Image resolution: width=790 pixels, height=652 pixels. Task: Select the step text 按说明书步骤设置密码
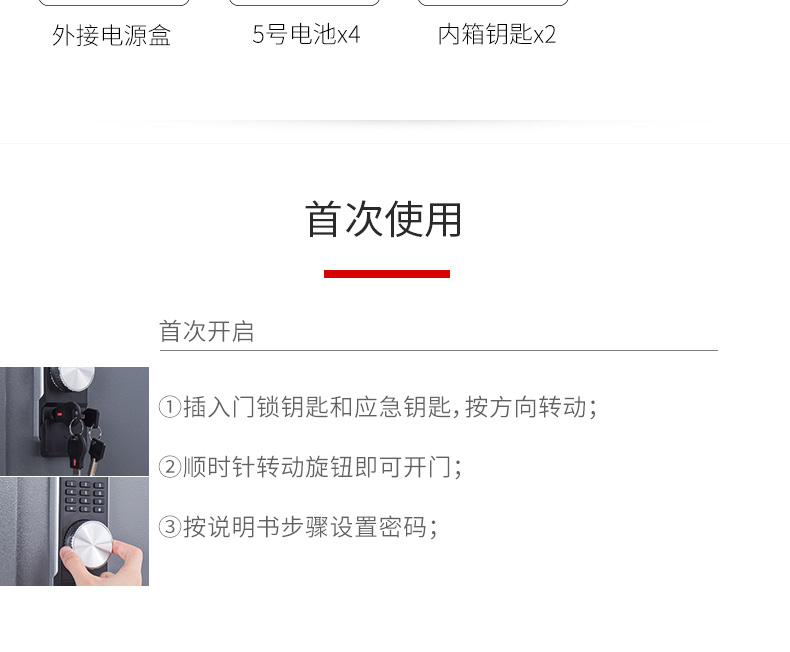(305, 527)
